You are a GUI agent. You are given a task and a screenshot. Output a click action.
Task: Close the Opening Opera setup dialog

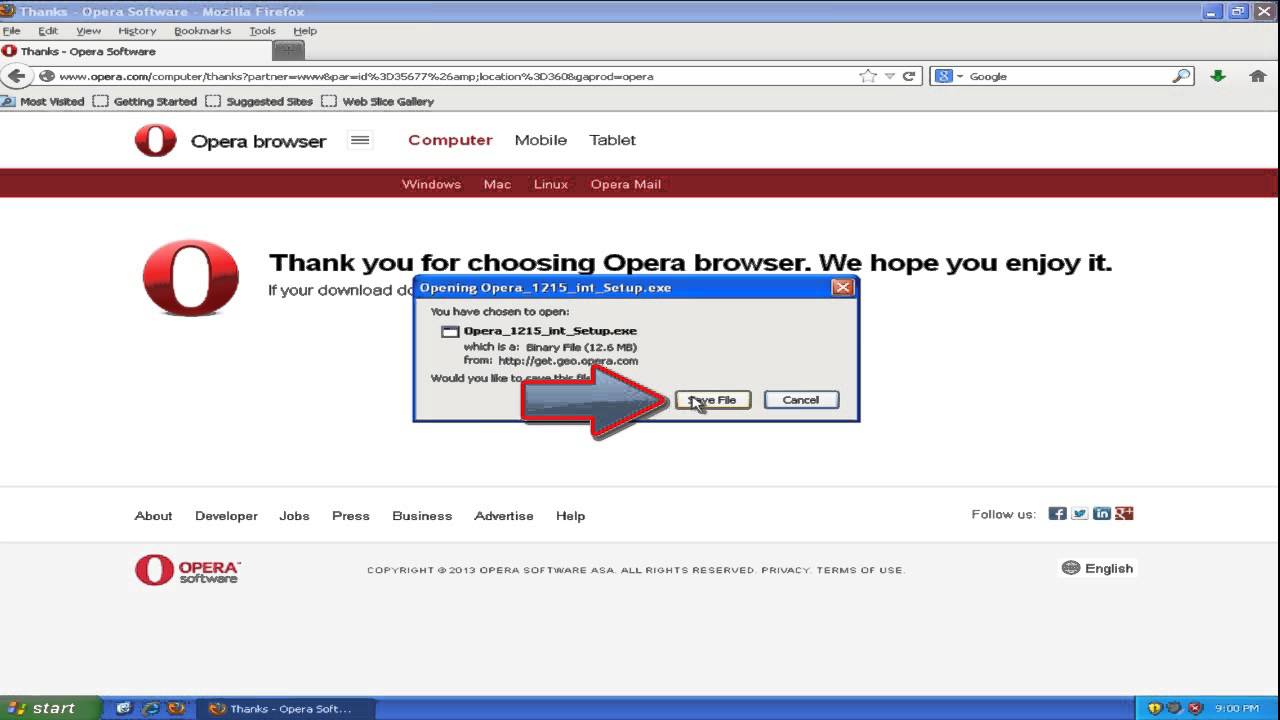[x=843, y=288]
